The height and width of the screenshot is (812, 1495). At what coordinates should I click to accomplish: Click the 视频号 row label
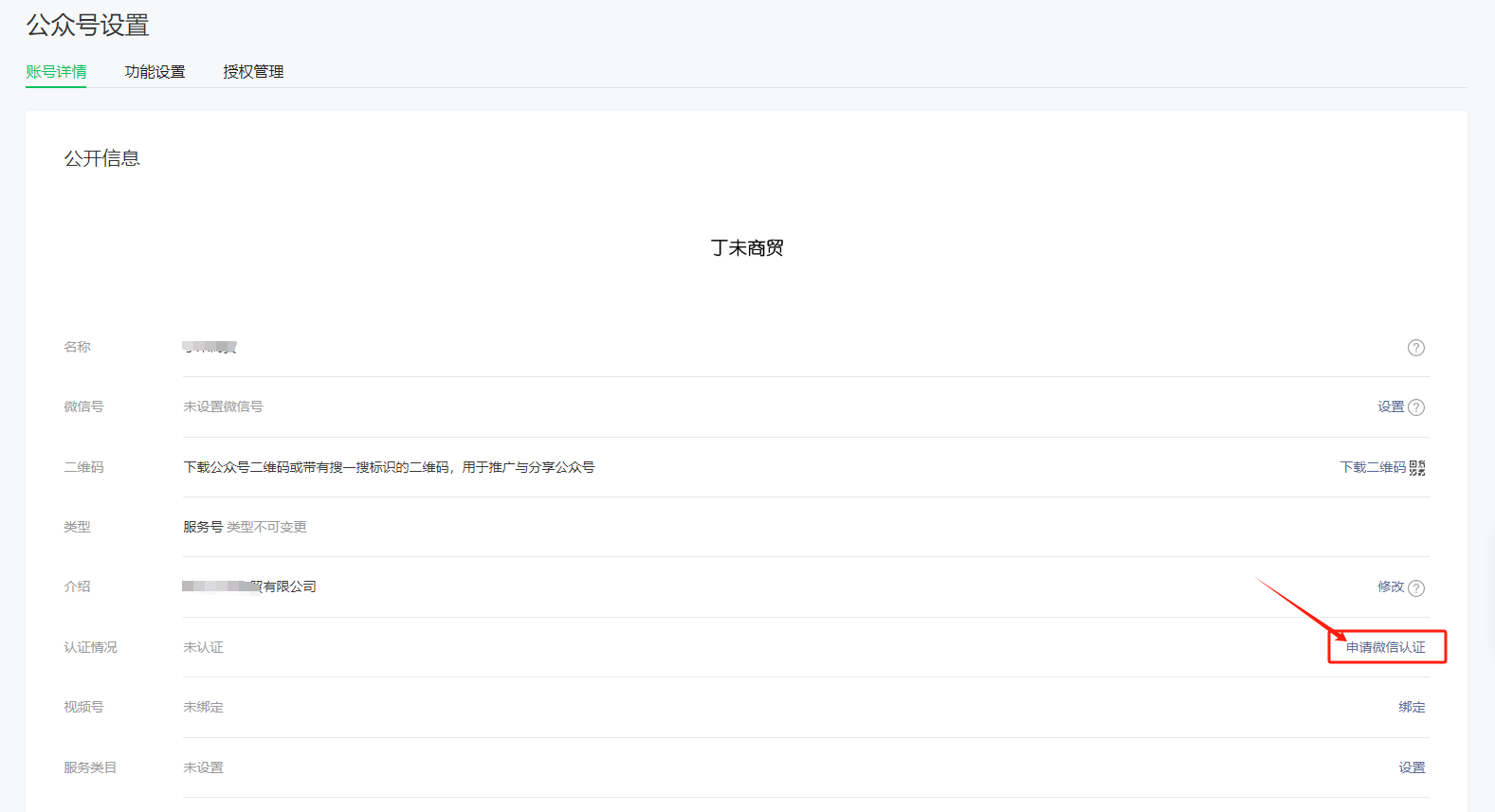(83, 707)
